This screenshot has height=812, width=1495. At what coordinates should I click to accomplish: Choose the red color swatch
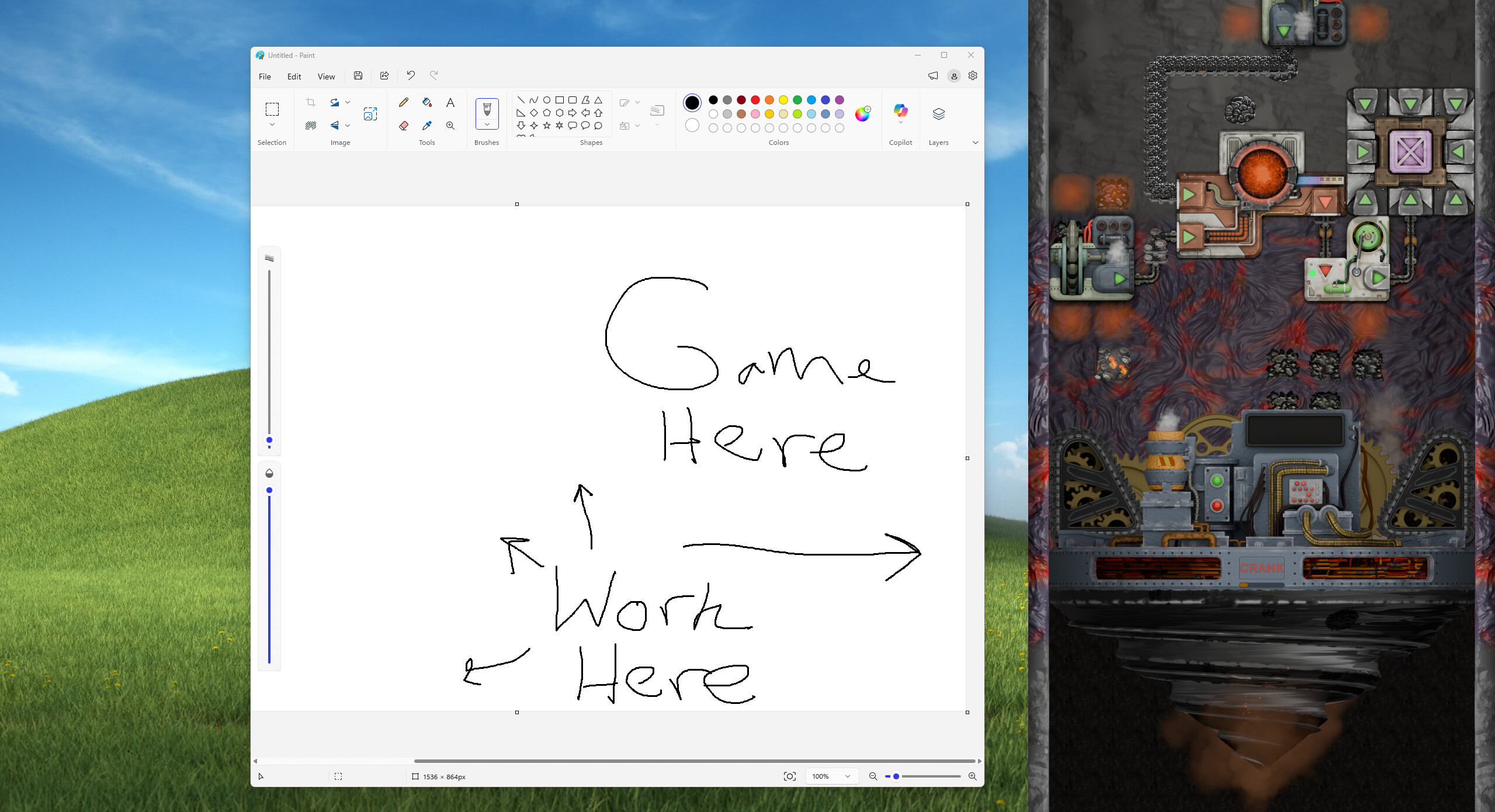tap(755, 100)
